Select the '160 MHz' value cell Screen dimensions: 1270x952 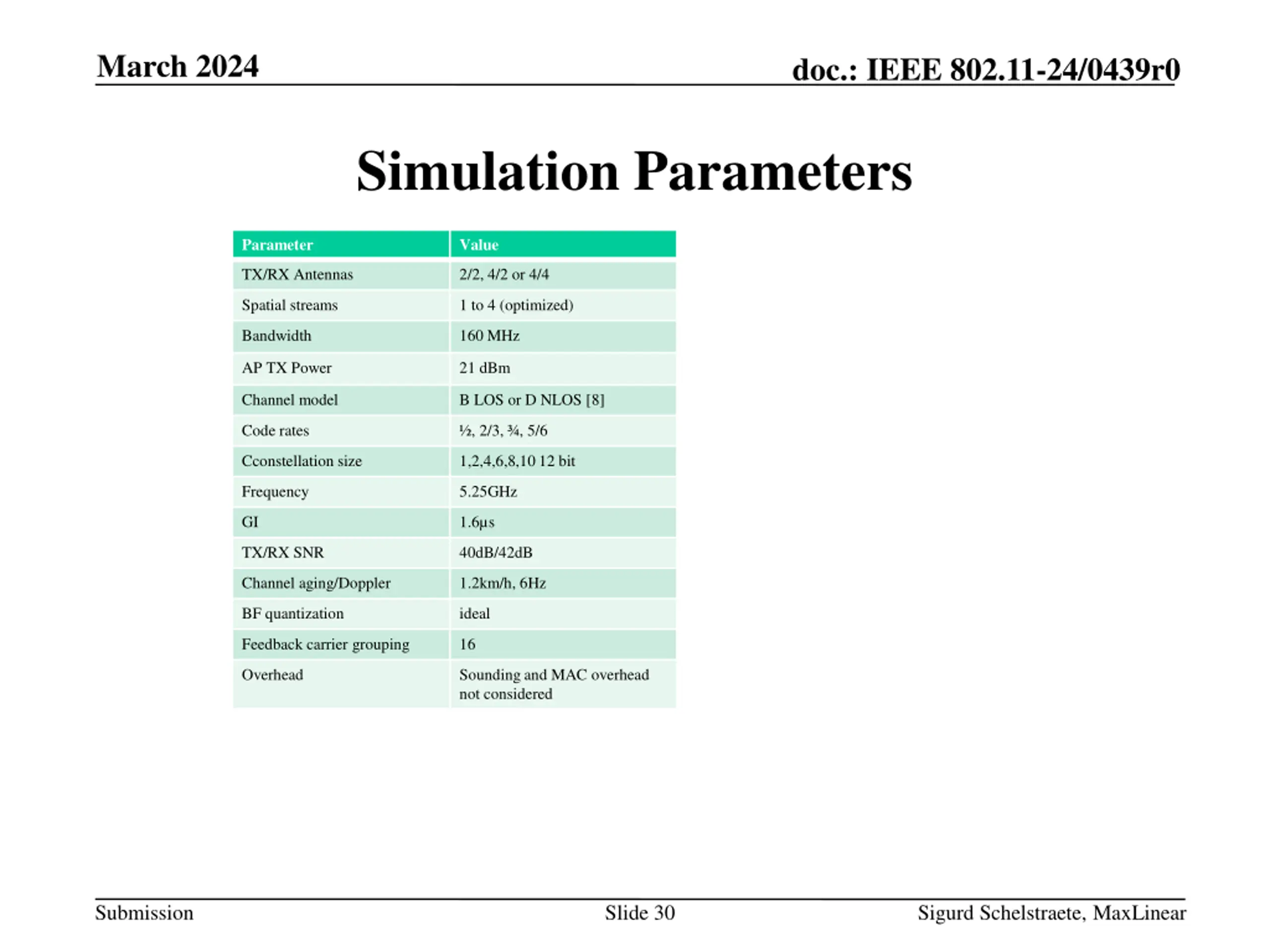pyautogui.click(x=563, y=336)
